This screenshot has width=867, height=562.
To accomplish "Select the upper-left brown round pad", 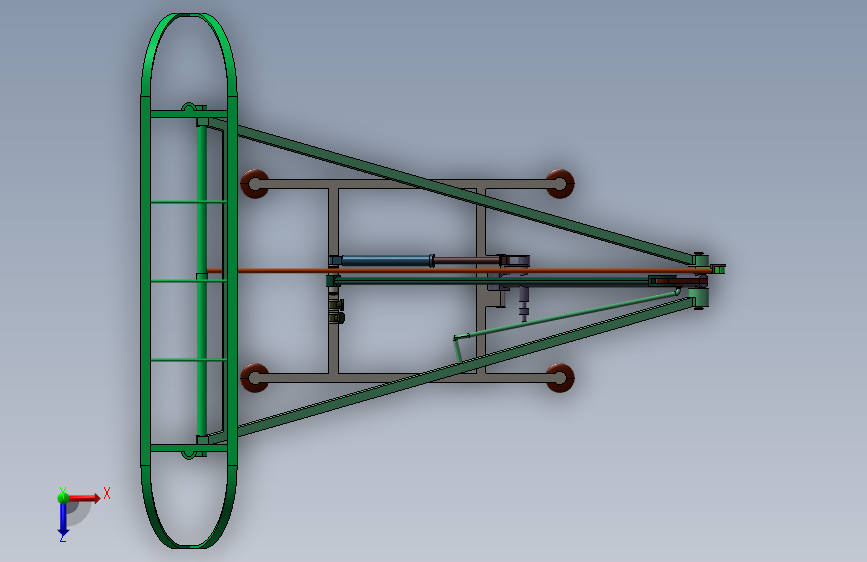I will tap(255, 184).
